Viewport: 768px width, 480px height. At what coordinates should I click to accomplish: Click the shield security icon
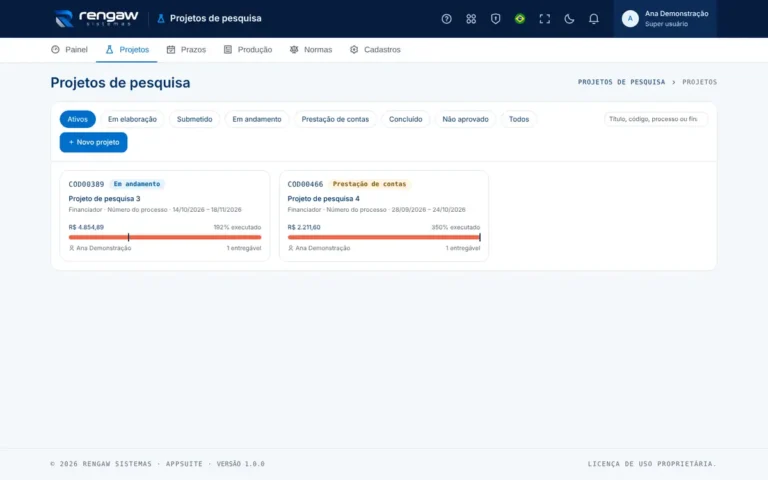495,19
